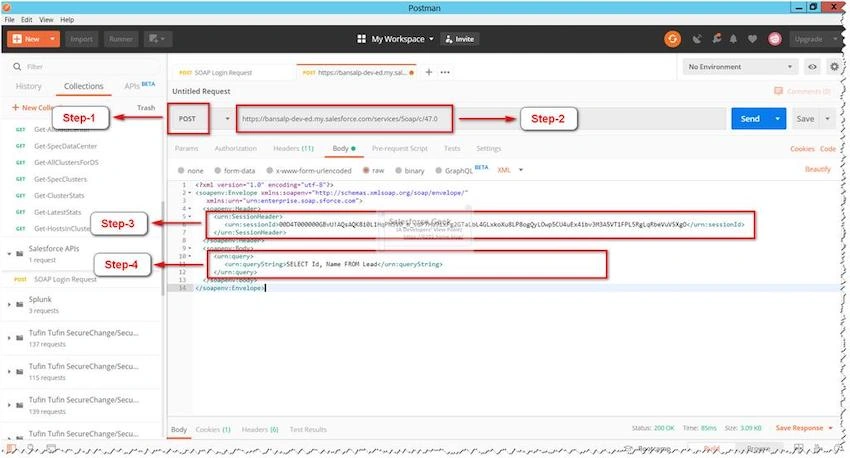This screenshot has height=458, width=850.
Task: Click the Import button
Action: (81, 39)
